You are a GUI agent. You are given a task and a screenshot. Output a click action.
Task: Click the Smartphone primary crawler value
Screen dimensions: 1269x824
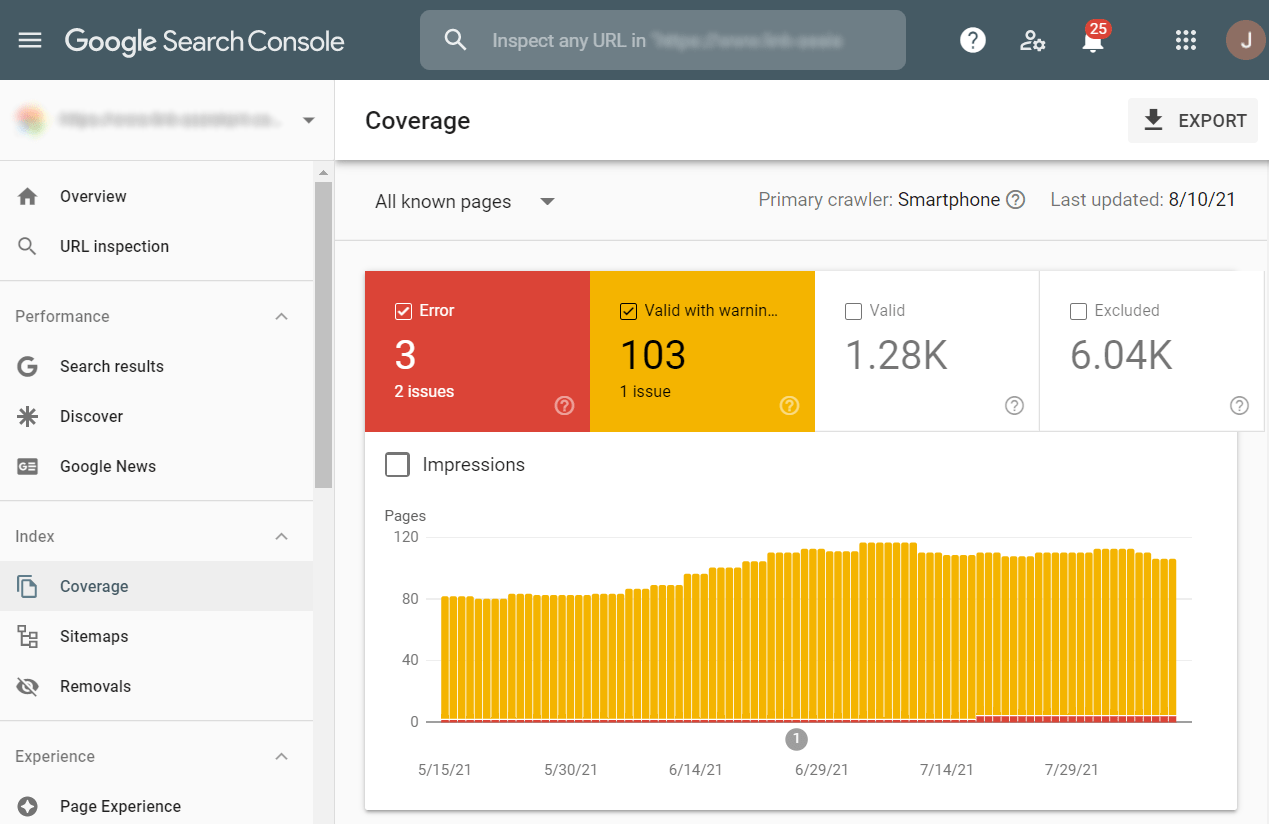tap(949, 200)
